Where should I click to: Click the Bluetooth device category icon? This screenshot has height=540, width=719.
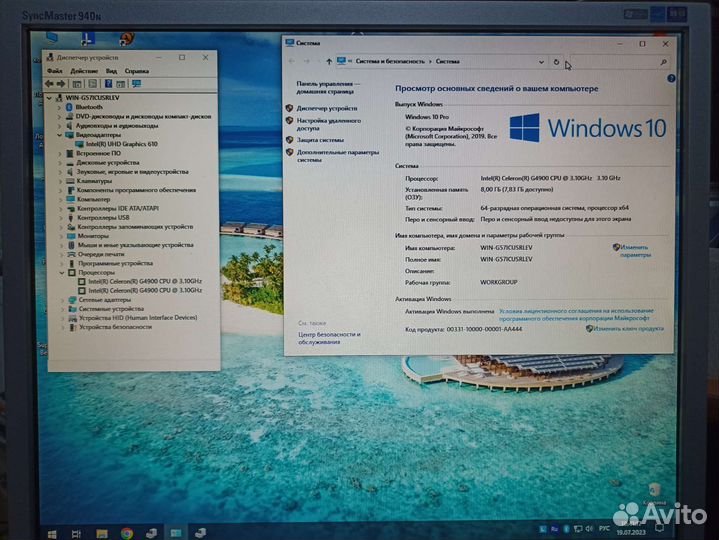click(x=69, y=107)
